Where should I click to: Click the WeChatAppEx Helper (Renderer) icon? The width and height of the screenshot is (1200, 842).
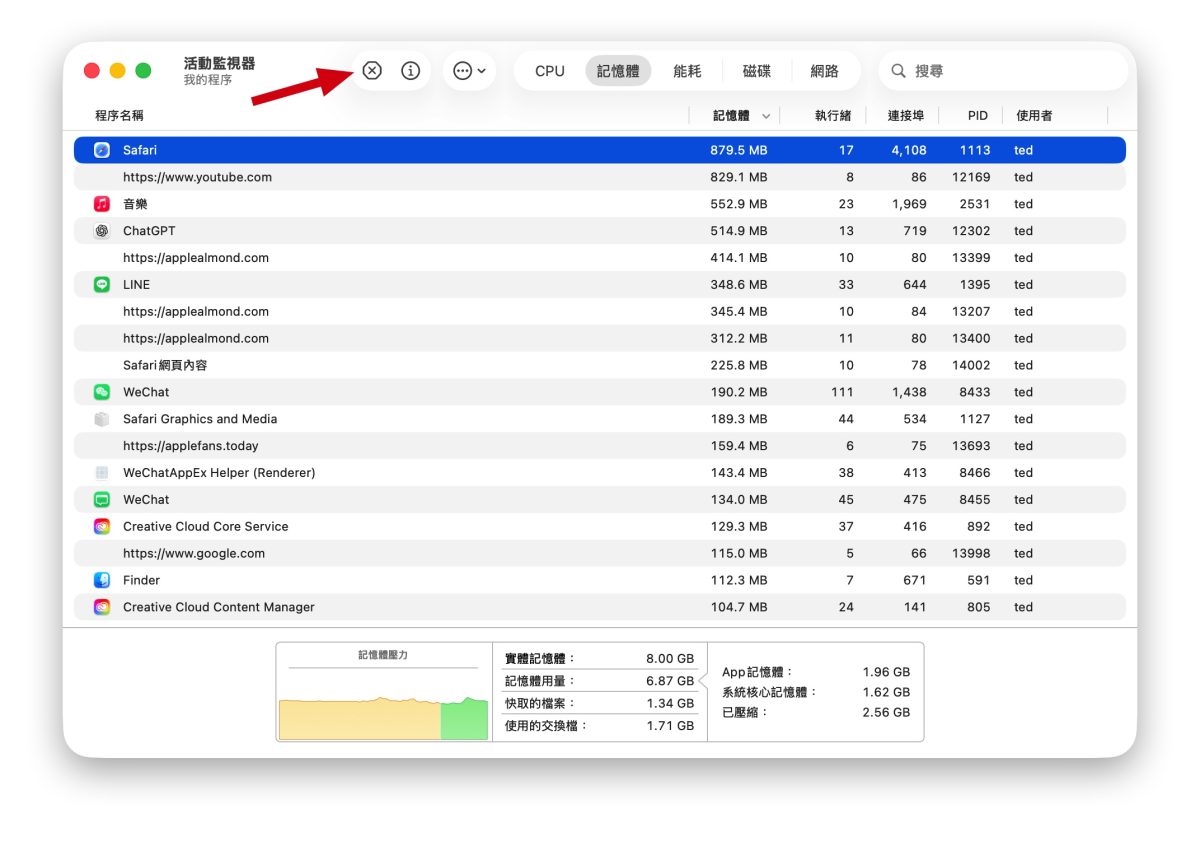(x=102, y=473)
